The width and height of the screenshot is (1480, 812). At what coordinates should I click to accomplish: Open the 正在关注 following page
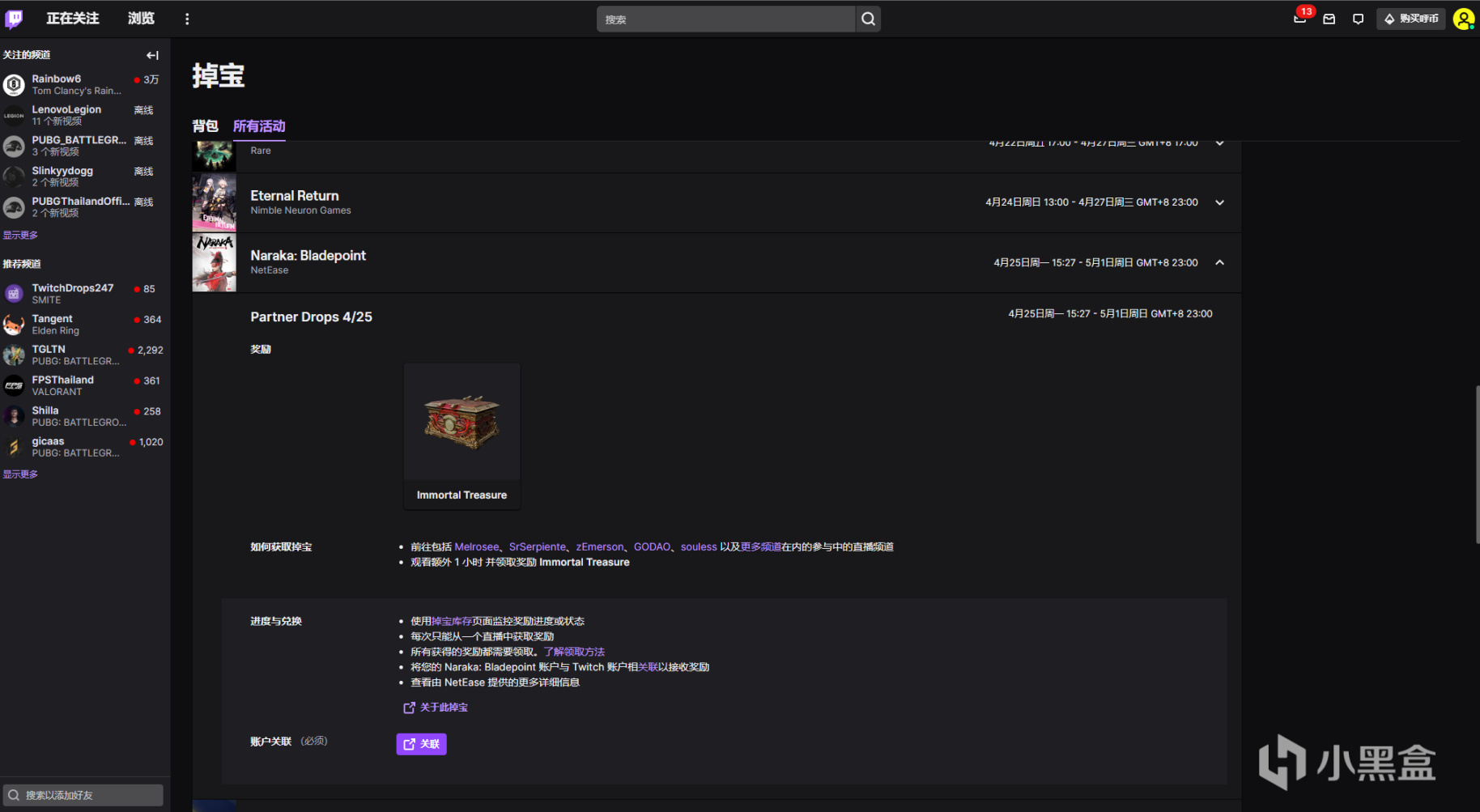click(73, 19)
